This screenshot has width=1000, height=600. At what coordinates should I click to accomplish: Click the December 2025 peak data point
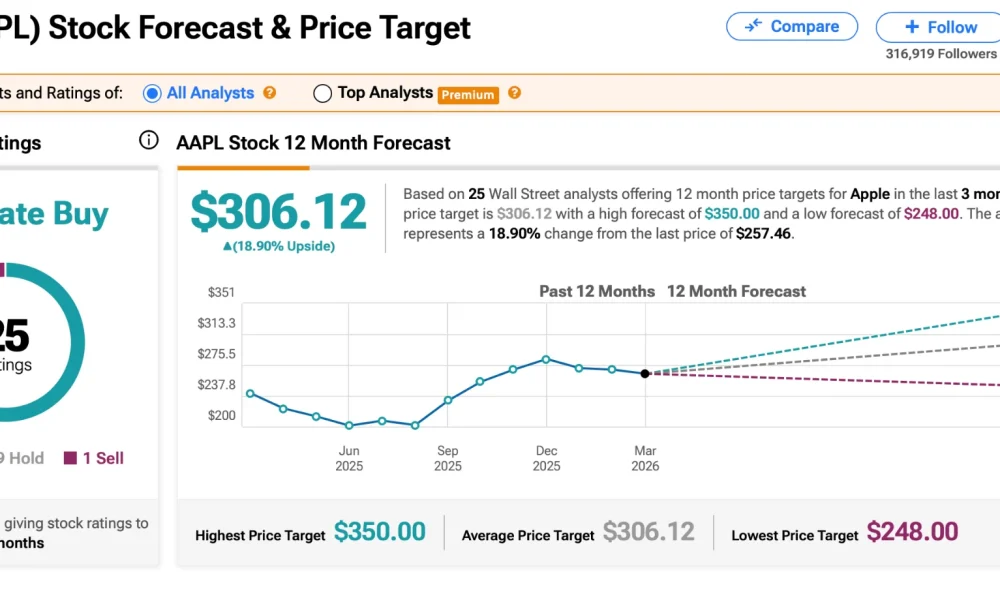tap(546, 359)
